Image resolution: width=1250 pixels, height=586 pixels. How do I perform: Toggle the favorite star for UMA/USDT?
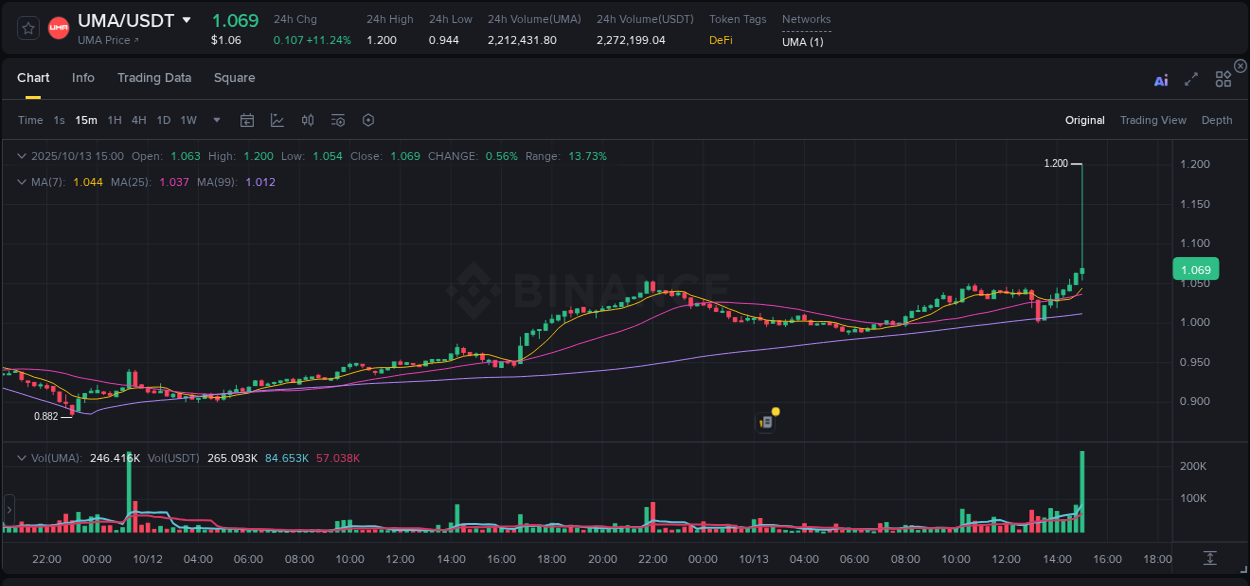click(27, 27)
